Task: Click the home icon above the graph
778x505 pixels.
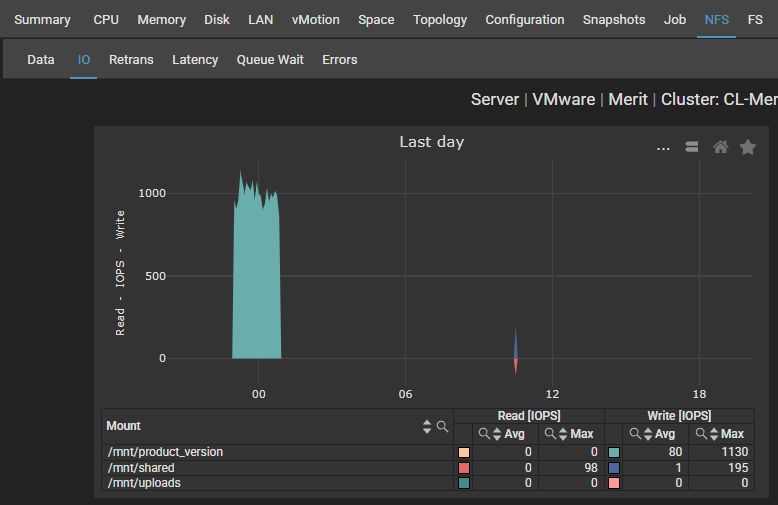Action: 720,147
